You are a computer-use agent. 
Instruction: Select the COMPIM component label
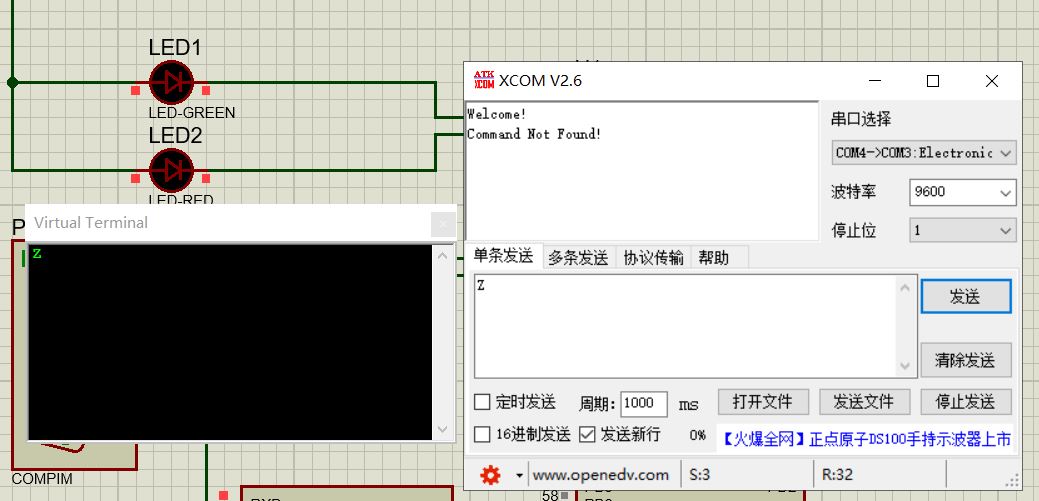tap(42, 478)
